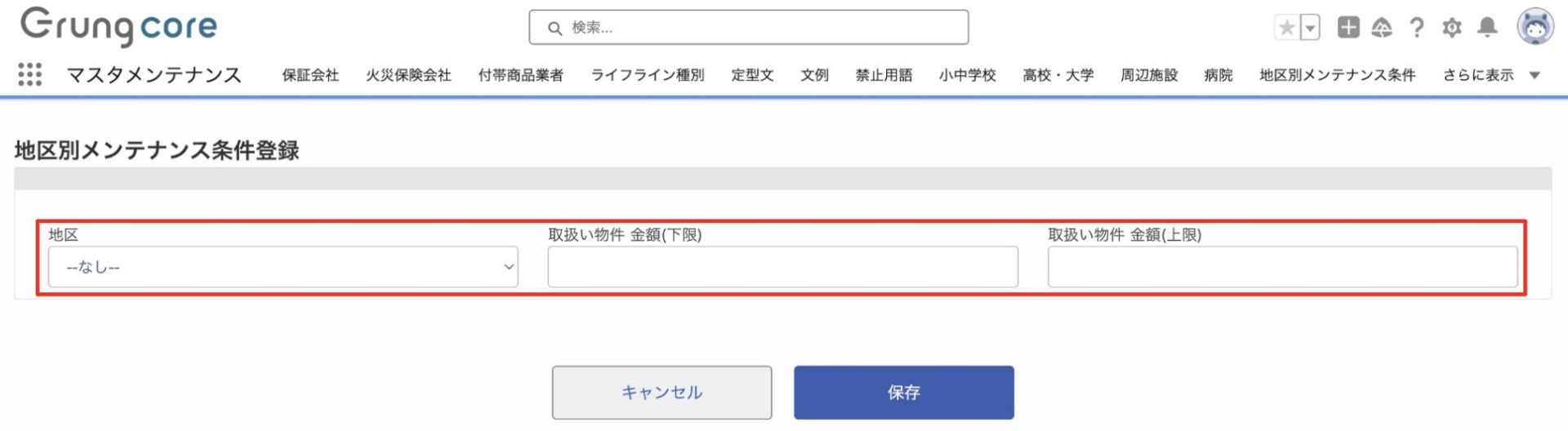Click the キャンセル button
This screenshot has width=1568, height=431.
click(x=661, y=393)
